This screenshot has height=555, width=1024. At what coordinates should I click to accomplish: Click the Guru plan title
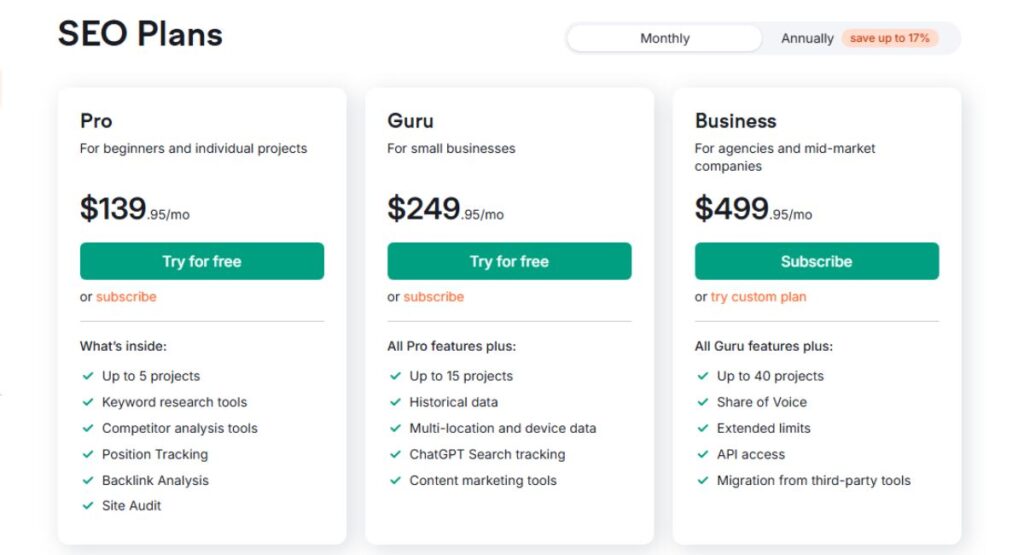[x=410, y=121]
